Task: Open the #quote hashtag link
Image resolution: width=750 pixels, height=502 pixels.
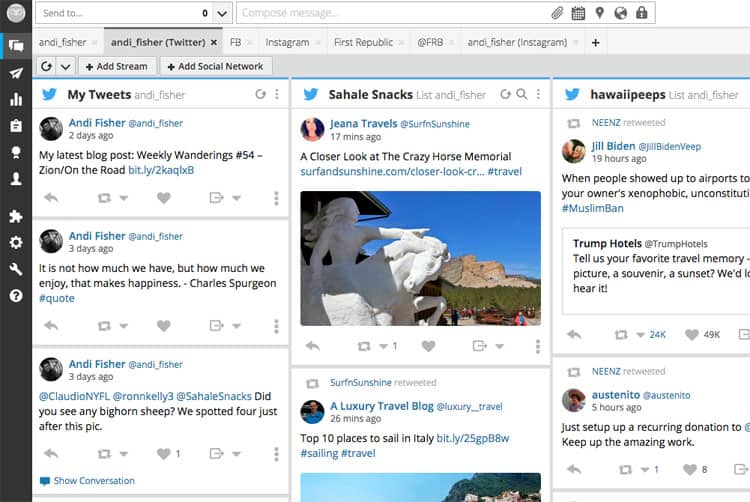Action: [x=57, y=298]
